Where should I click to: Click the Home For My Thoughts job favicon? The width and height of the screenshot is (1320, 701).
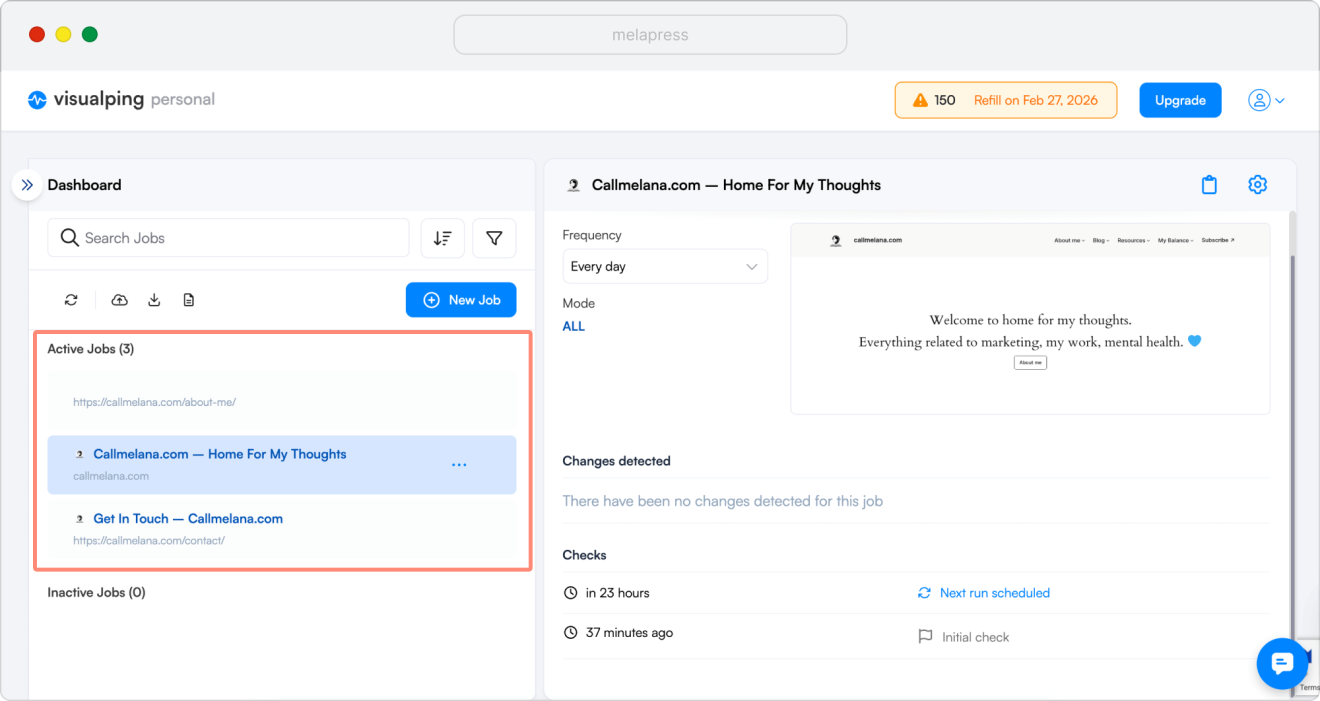(80, 454)
